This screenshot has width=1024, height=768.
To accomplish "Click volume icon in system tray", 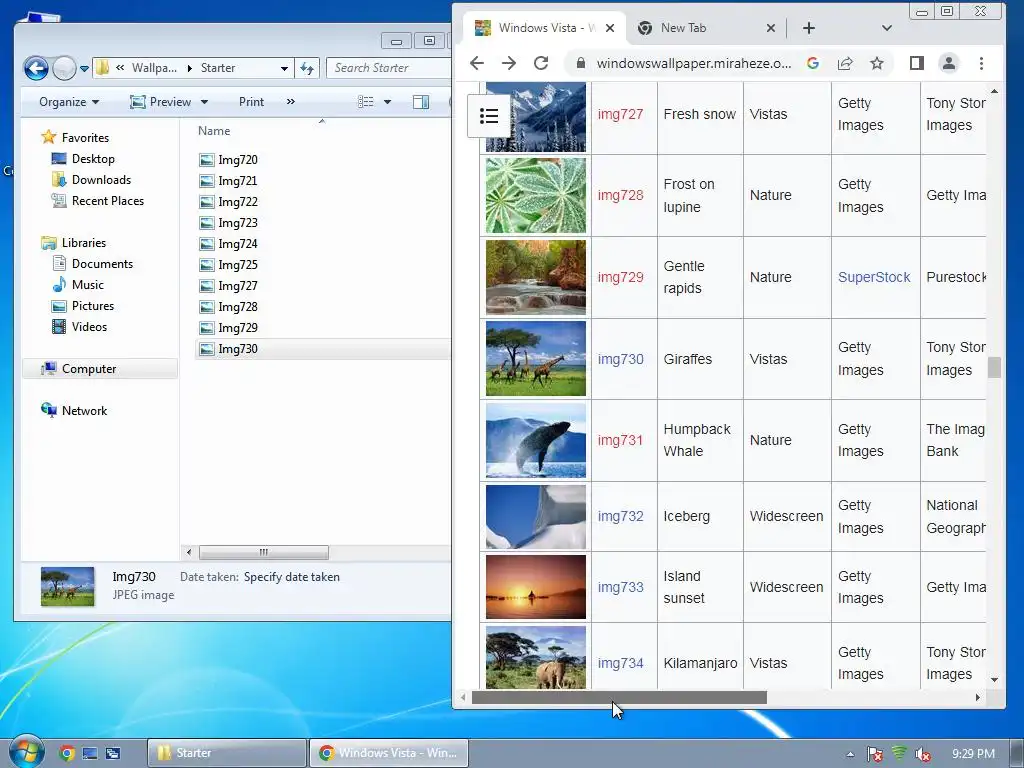I will [x=922, y=754].
